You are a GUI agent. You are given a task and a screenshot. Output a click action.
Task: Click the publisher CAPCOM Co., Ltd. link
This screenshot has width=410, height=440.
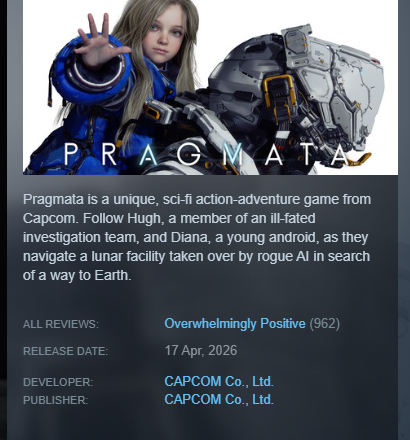point(219,399)
